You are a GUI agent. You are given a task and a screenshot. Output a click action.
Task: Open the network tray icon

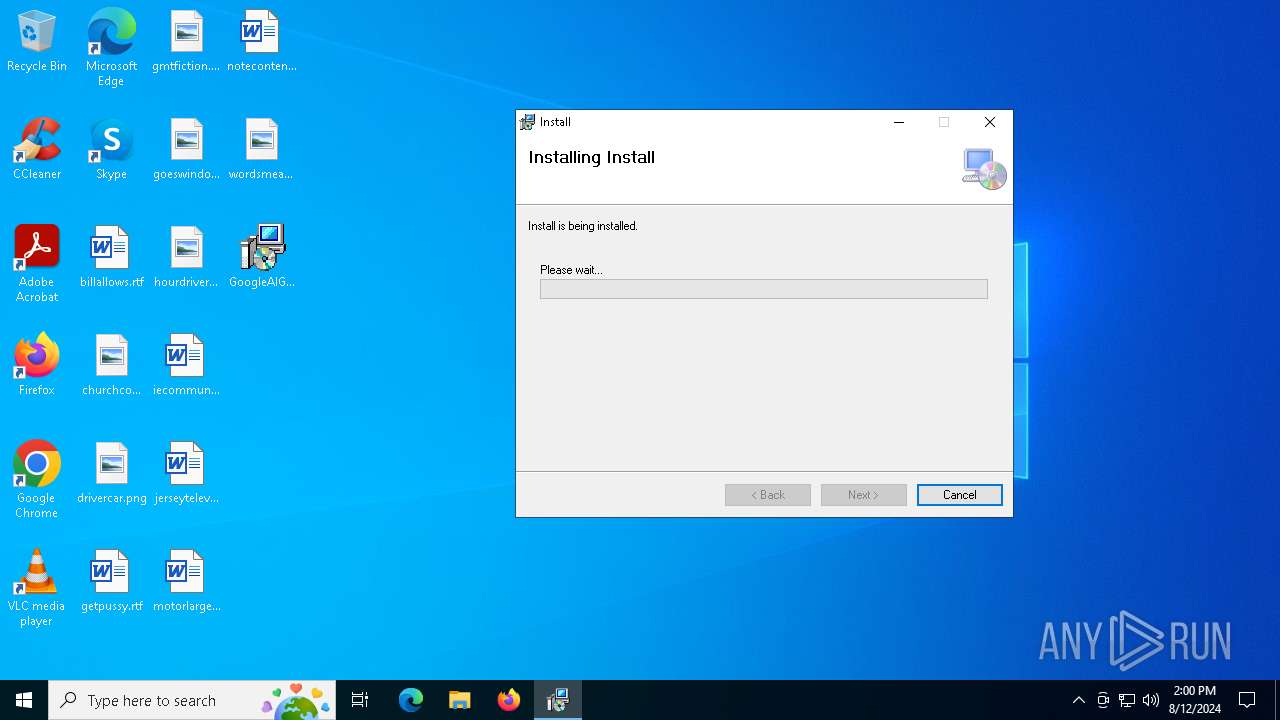click(1127, 700)
